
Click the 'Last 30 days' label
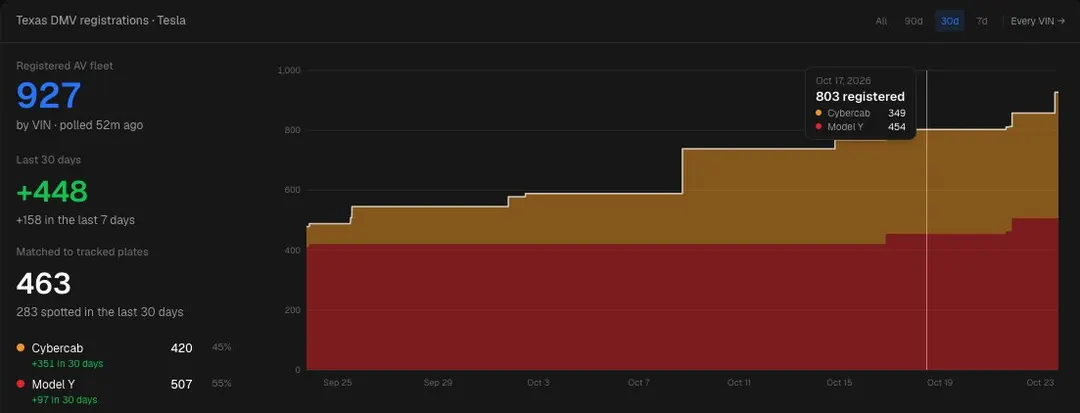tap(49, 160)
